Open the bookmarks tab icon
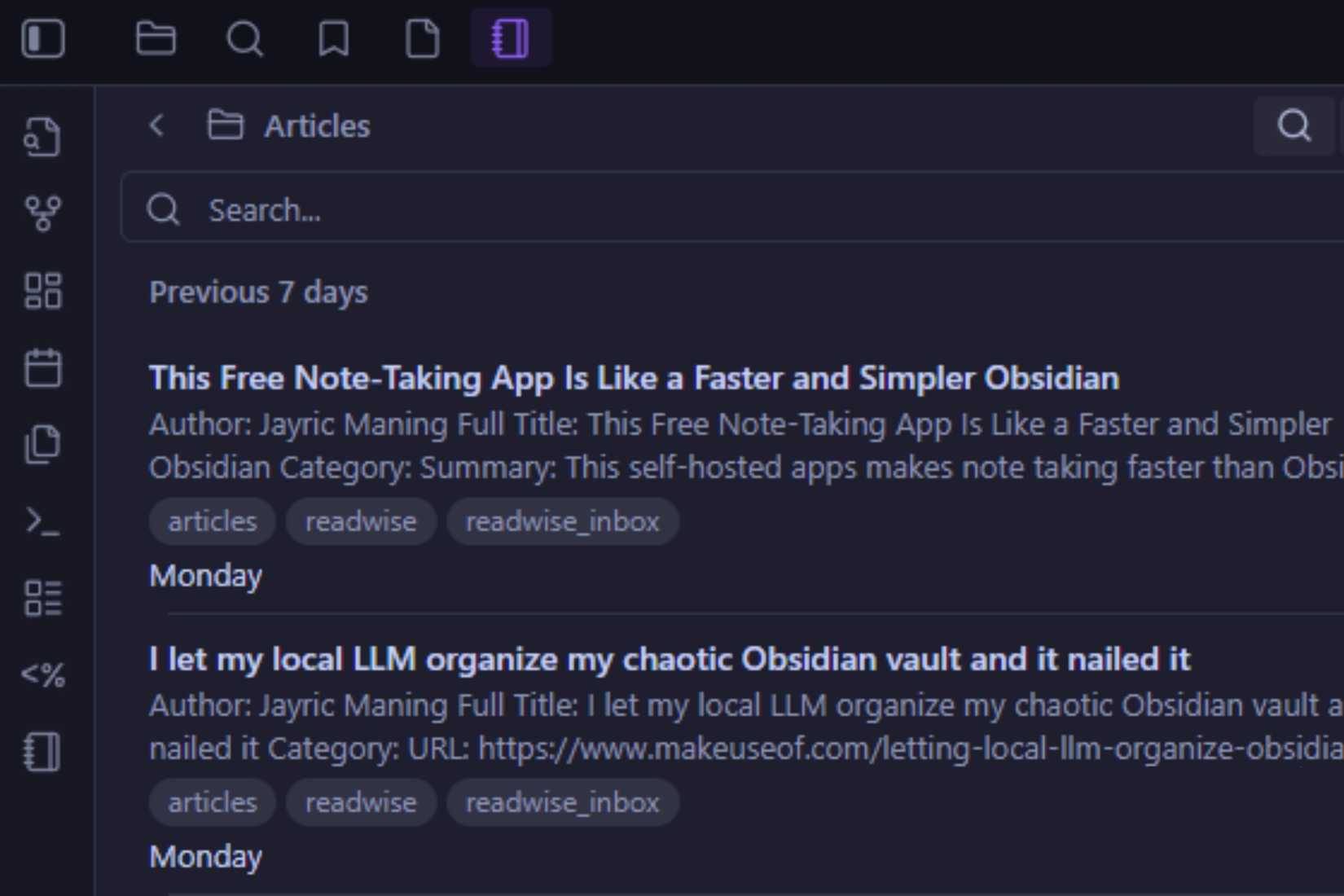 (x=334, y=38)
